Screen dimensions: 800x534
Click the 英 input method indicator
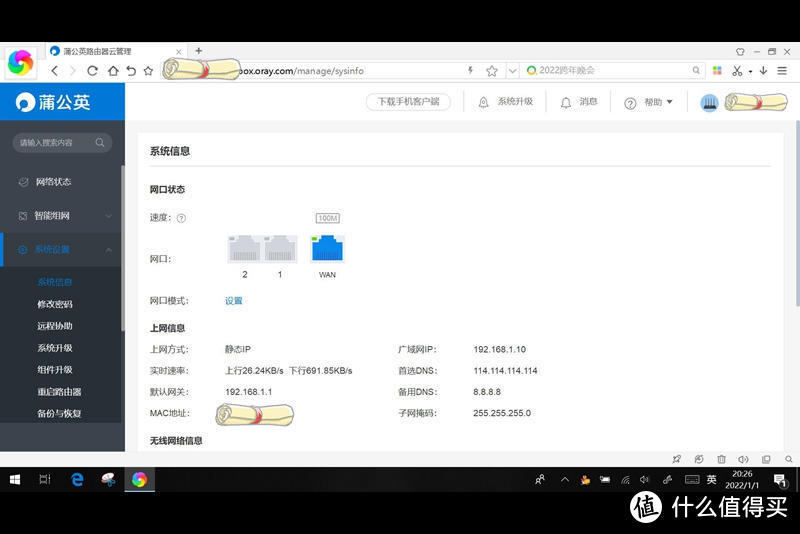pyautogui.click(x=711, y=479)
